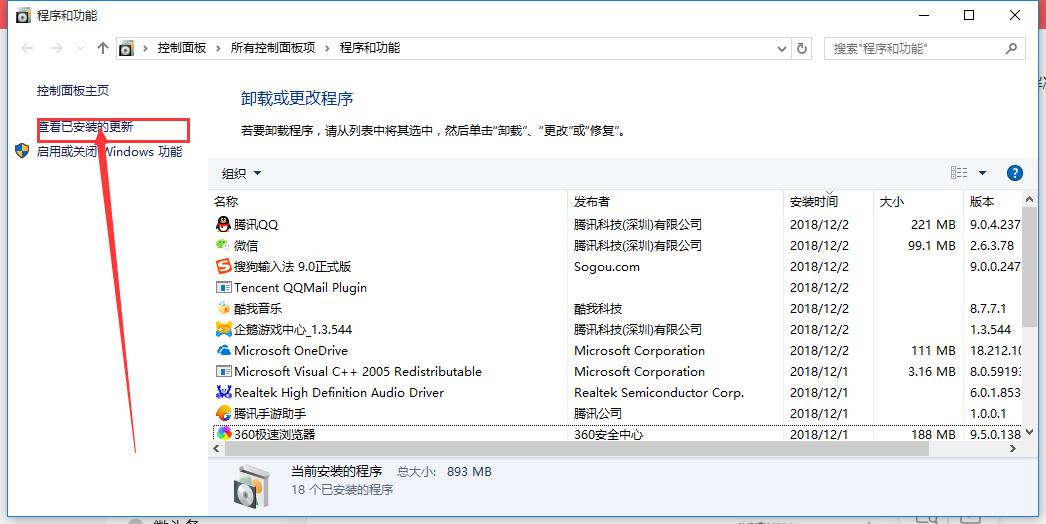Viewport: 1046px width, 524px height.
Task: Open the 组织 dropdown menu
Action: [x=241, y=174]
